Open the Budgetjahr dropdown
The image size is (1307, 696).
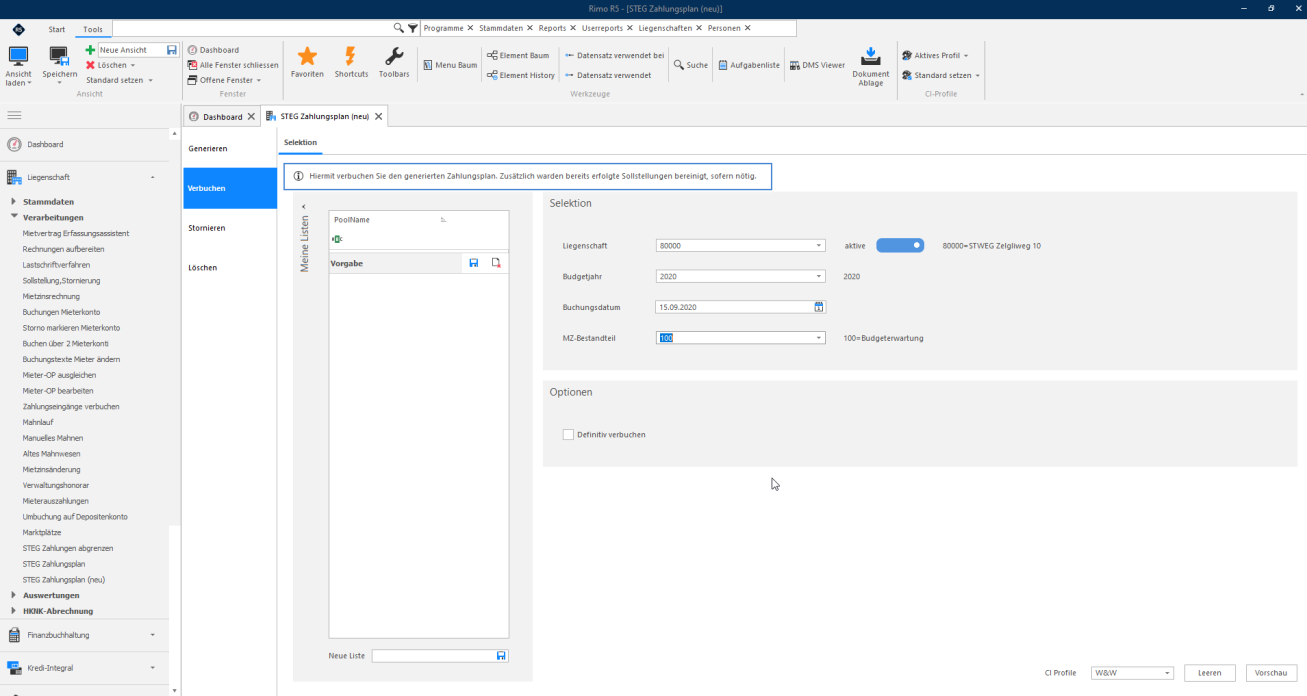[819, 277]
